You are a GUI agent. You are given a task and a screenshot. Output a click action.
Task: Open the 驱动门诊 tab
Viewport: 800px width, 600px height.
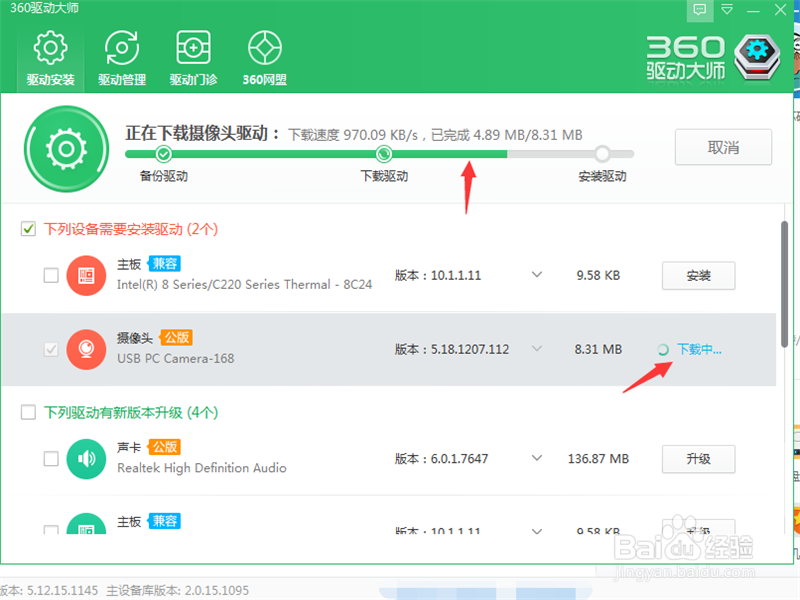[193, 59]
